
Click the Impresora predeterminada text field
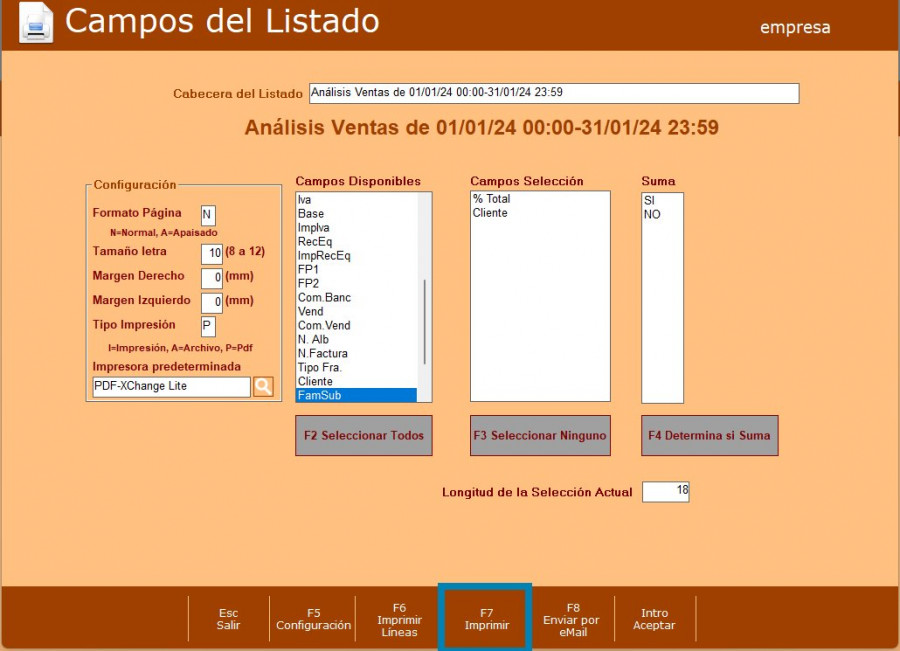point(171,387)
